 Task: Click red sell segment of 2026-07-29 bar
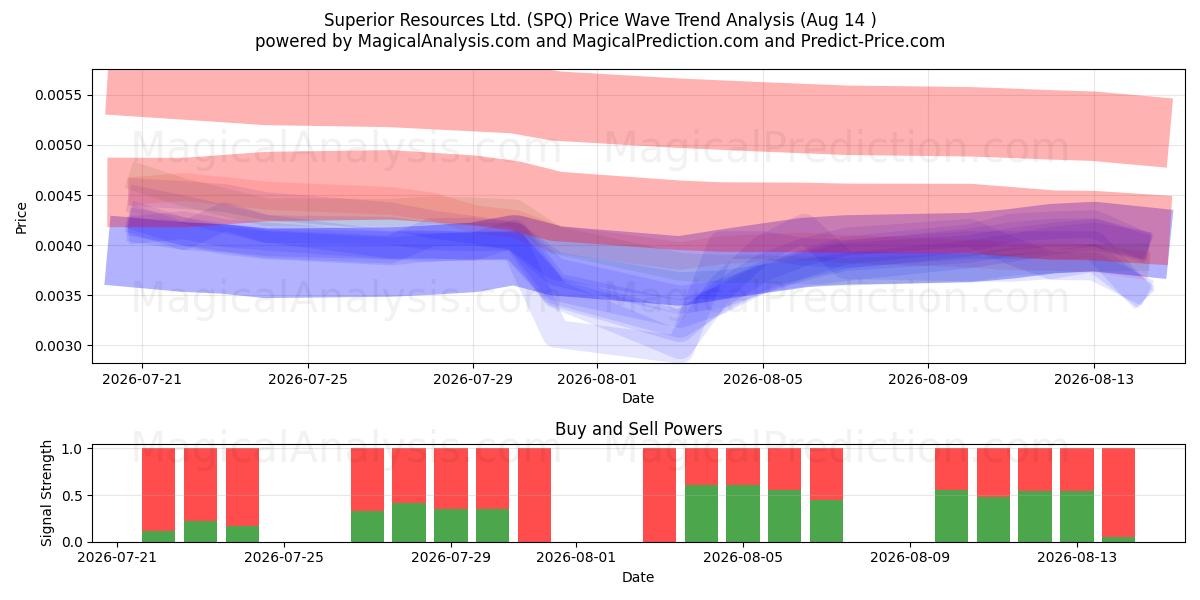click(x=452, y=479)
